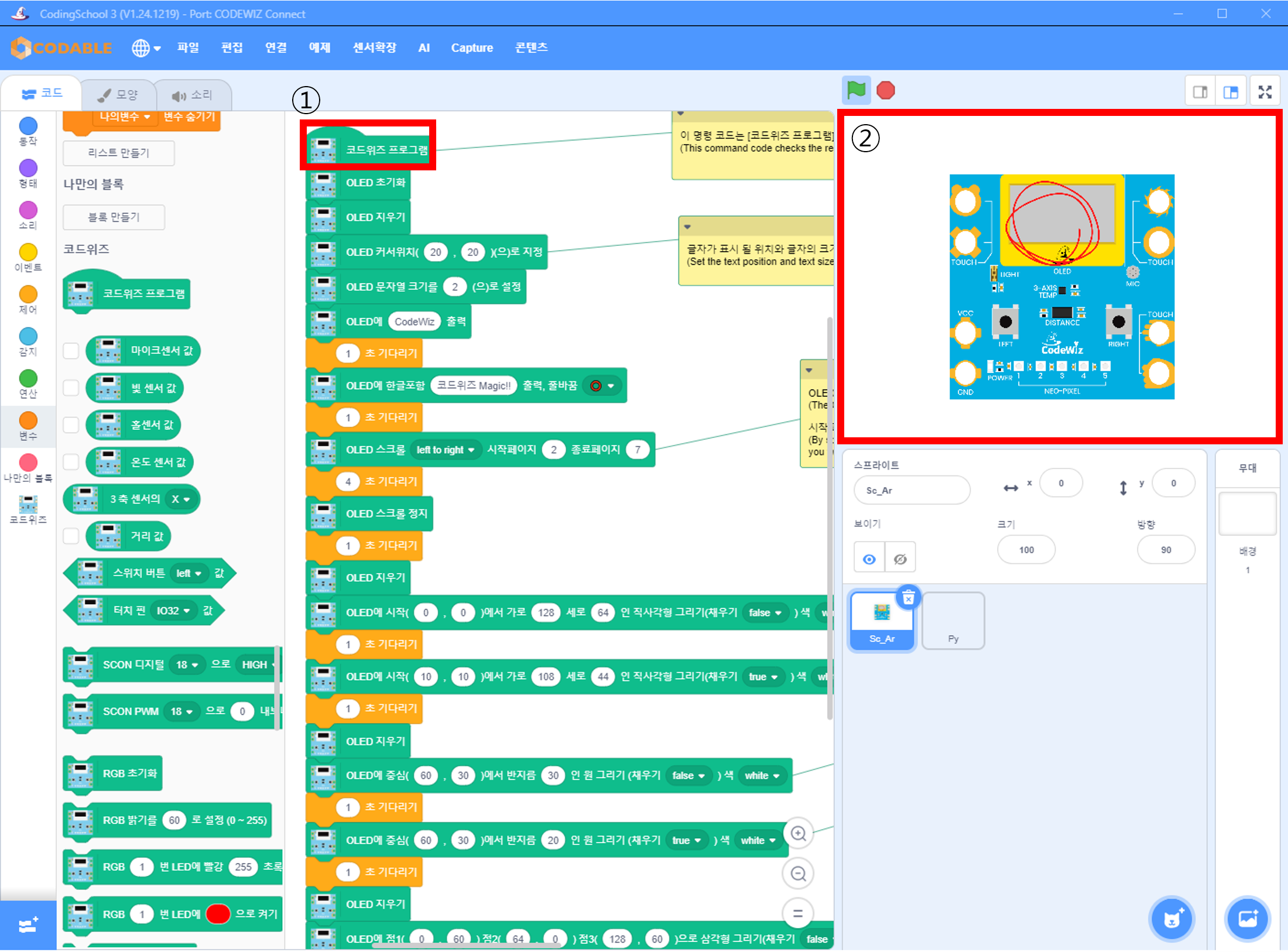Open the Capture menu
This screenshot has width=1288, height=952.
(x=472, y=48)
